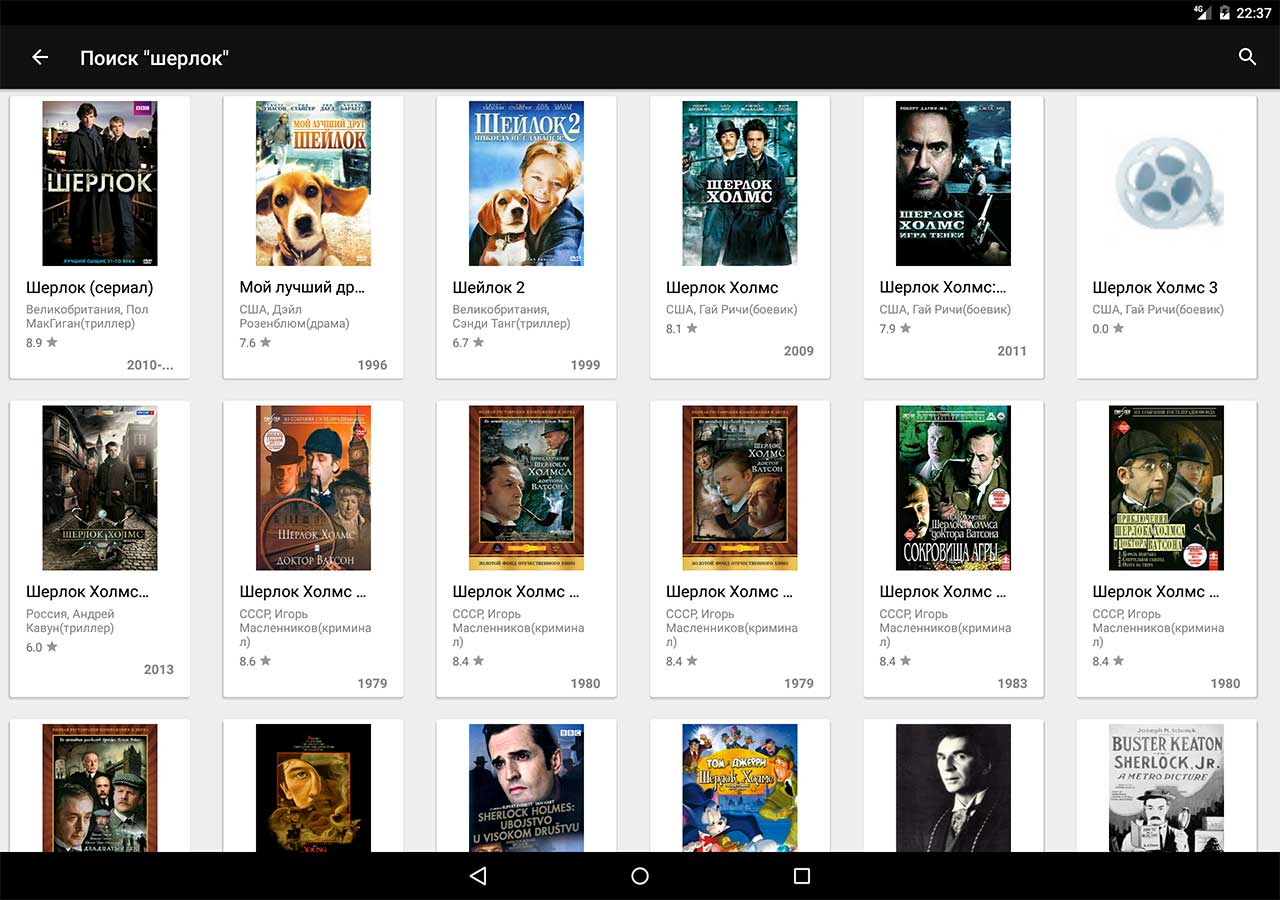Select the title 'Шерлок (сериал)'
Image resolution: width=1280 pixels, height=900 pixels.
point(90,288)
